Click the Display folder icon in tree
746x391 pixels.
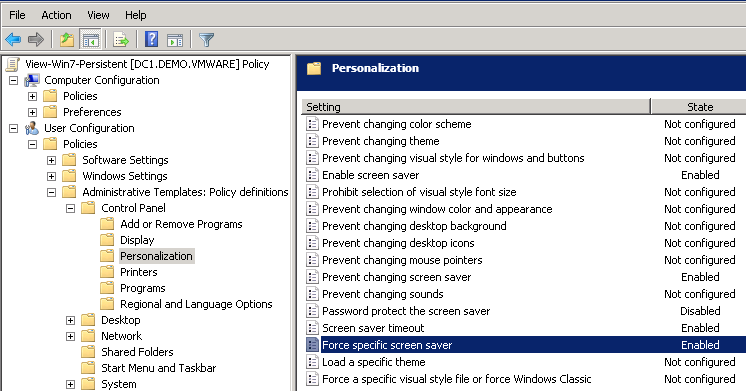click(107, 240)
